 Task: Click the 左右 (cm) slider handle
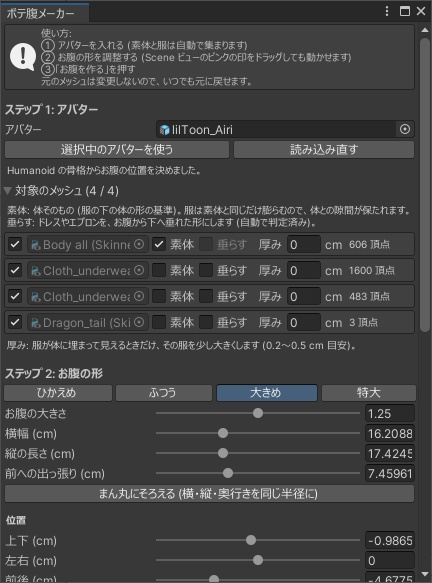pos(258,560)
